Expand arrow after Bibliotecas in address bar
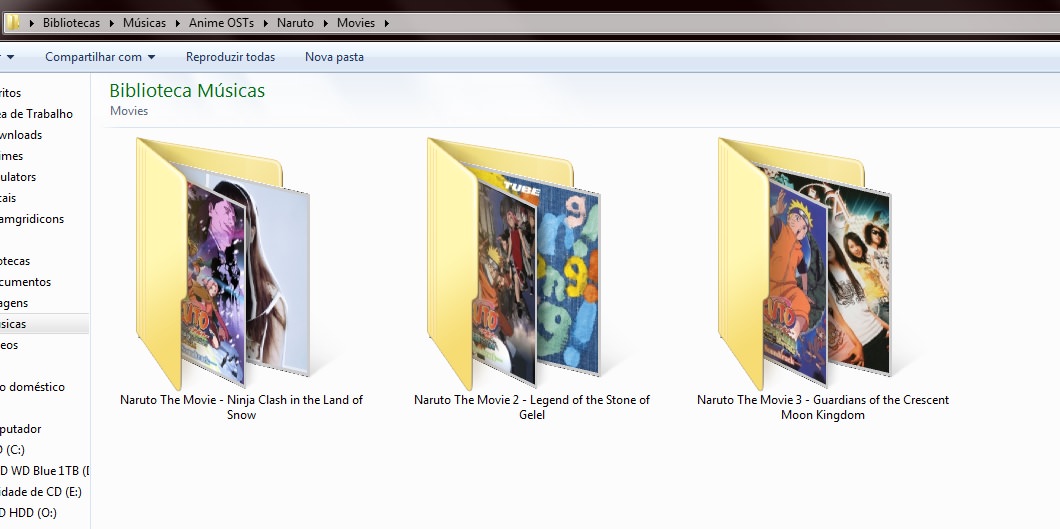Image resolution: width=1060 pixels, height=529 pixels. coord(112,23)
